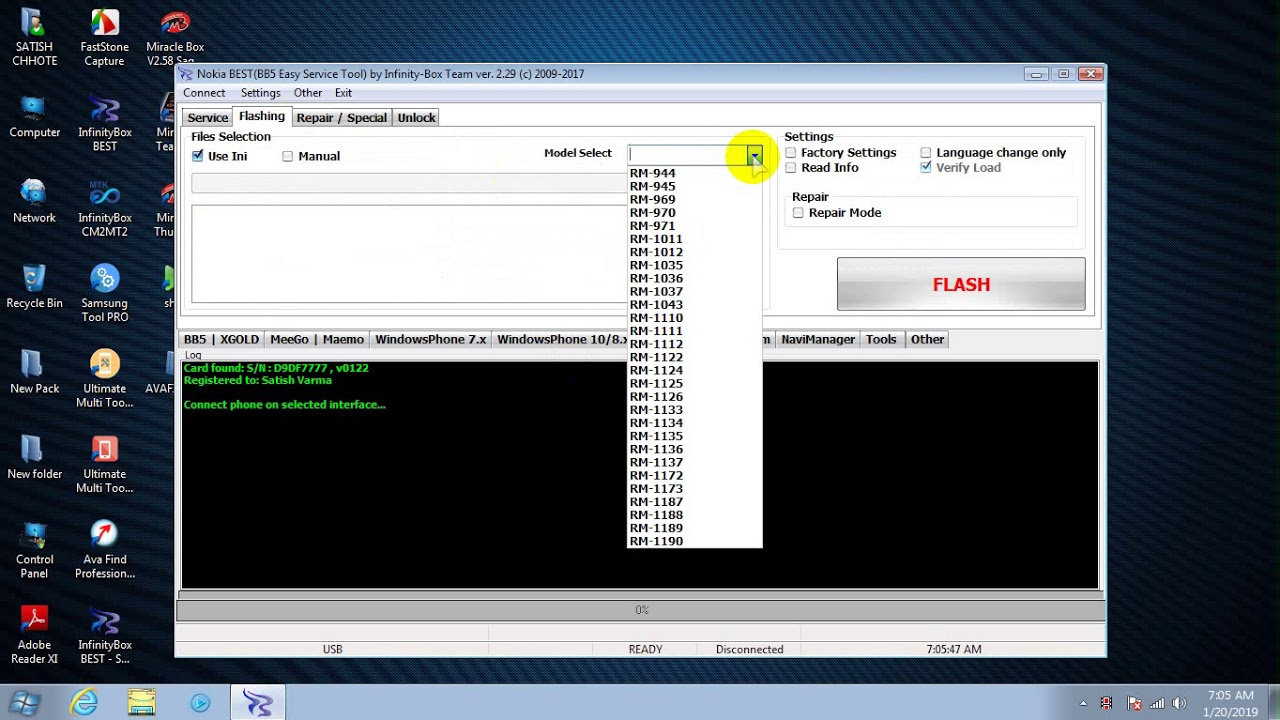Choose RM-969 from the model list
This screenshot has width=1280, height=720.
(x=694, y=199)
